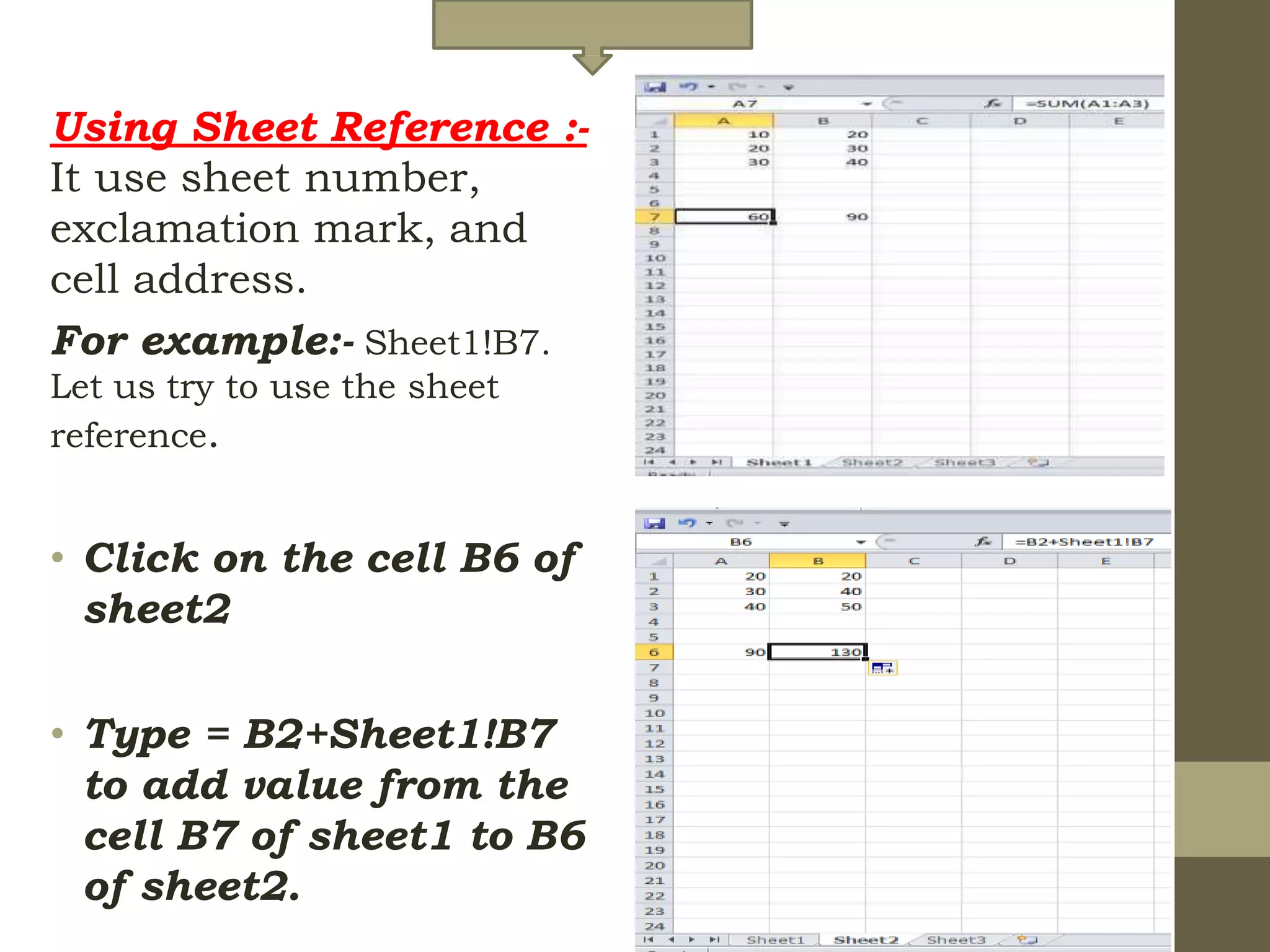Switch to Sheet1 tab in upper window
Viewport: 1270px width, 952px height.
point(779,462)
